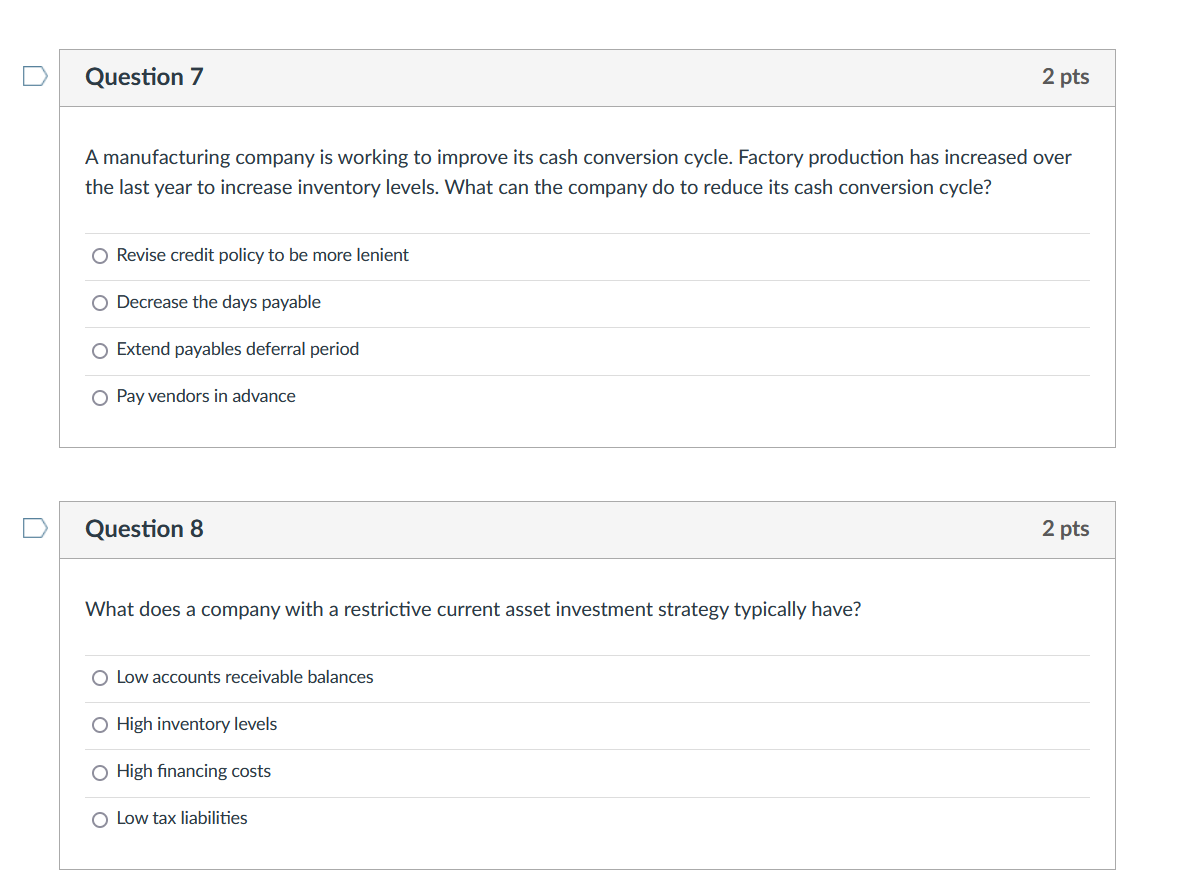This screenshot has height=895, width=1204.
Task: Choose 'High inventory levels' answer
Action: (99, 725)
